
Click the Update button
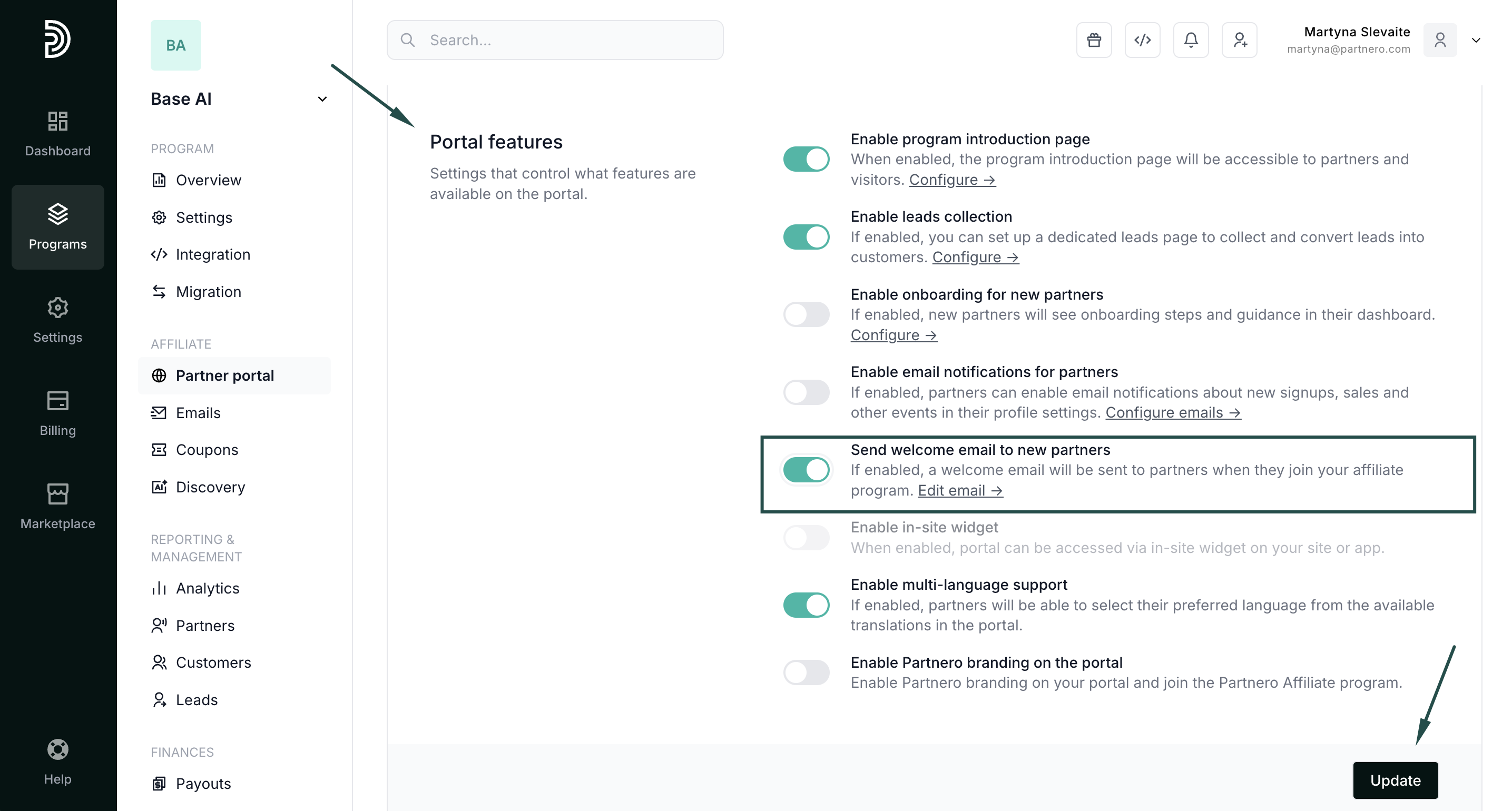click(x=1395, y=780)
